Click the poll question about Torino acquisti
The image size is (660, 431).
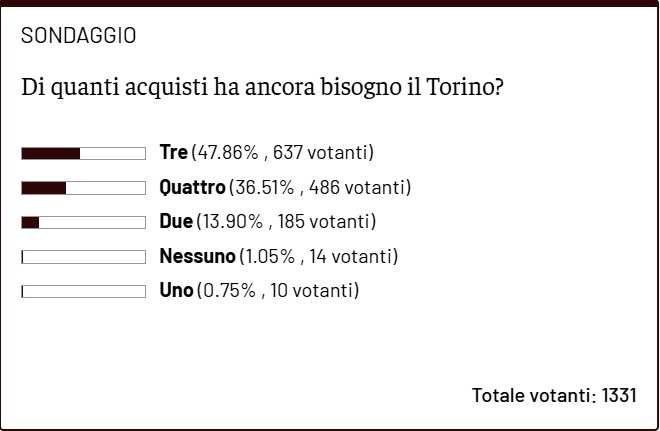[262, 88]
